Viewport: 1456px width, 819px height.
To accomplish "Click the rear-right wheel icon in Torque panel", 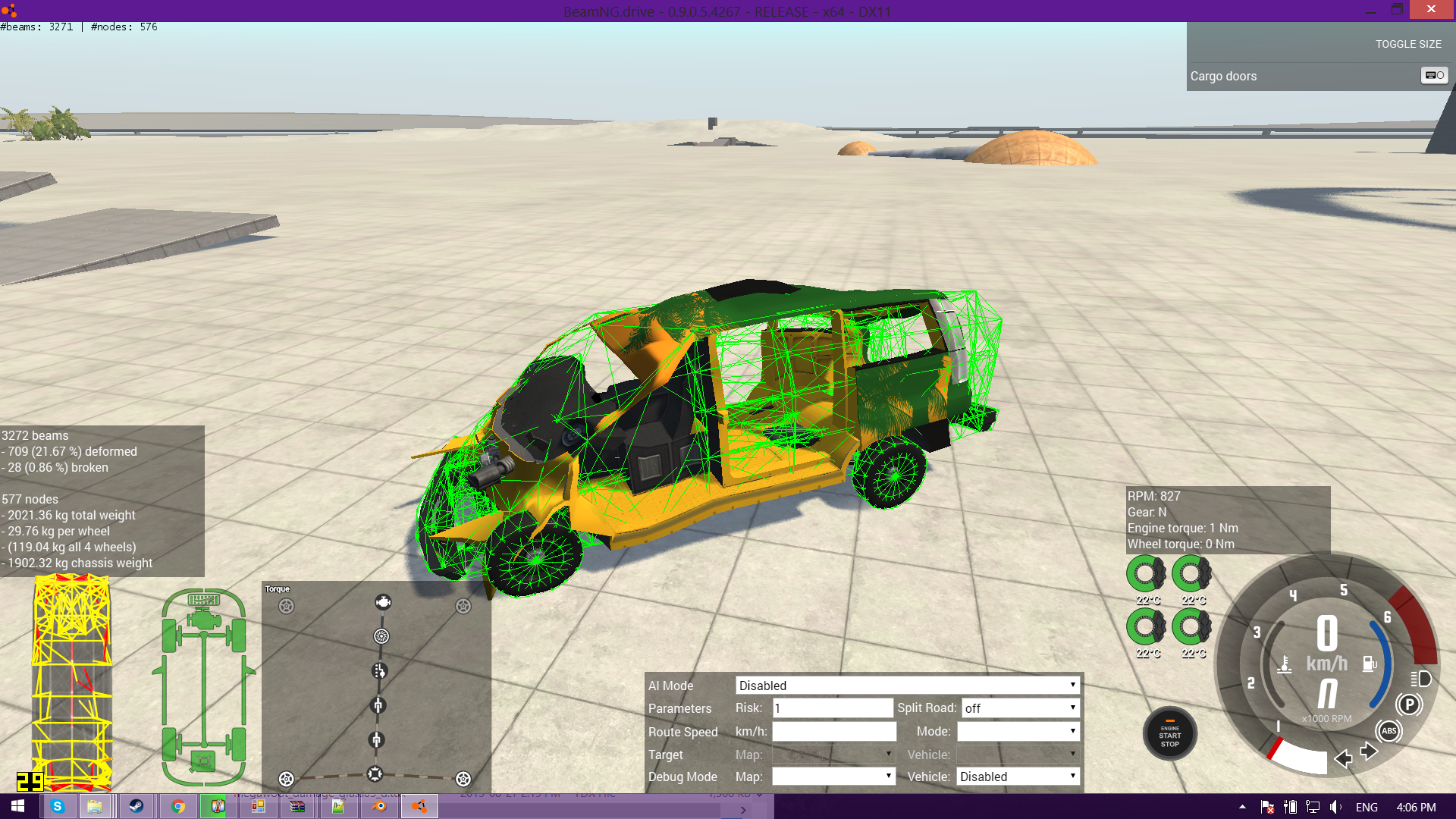I will click(463, 779).
